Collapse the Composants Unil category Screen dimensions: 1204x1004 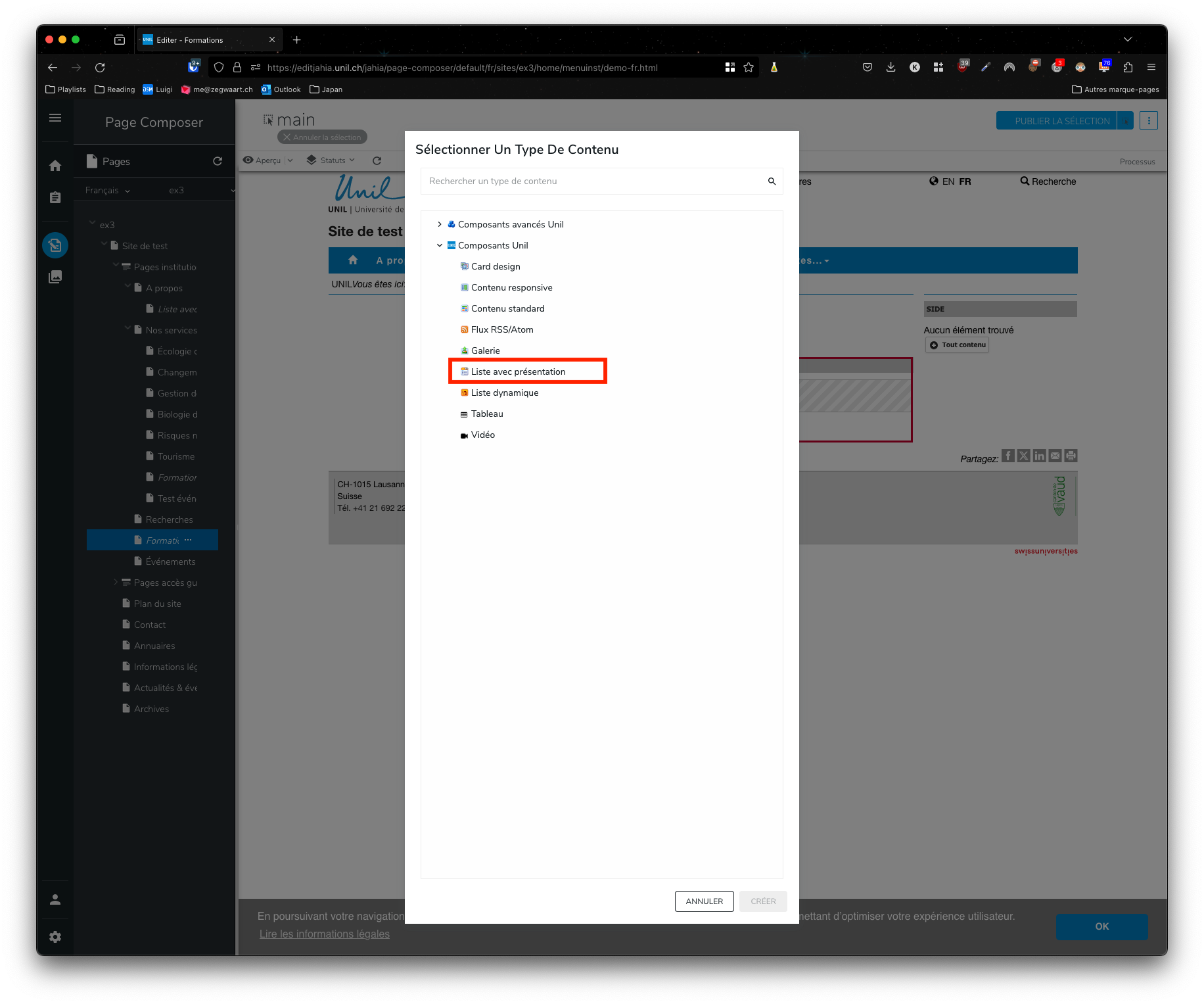tap(440, 245)
